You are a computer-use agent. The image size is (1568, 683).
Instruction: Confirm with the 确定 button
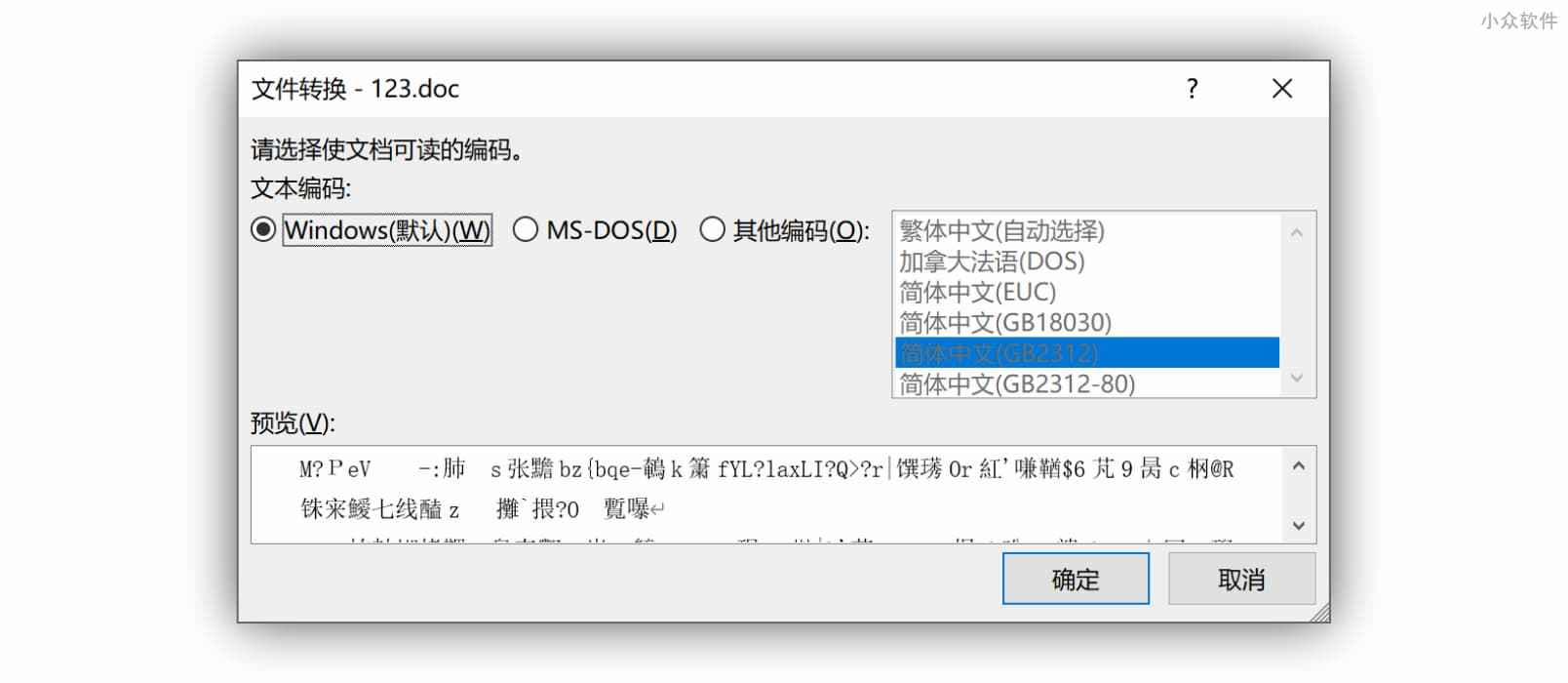(x=1076, y=580)
